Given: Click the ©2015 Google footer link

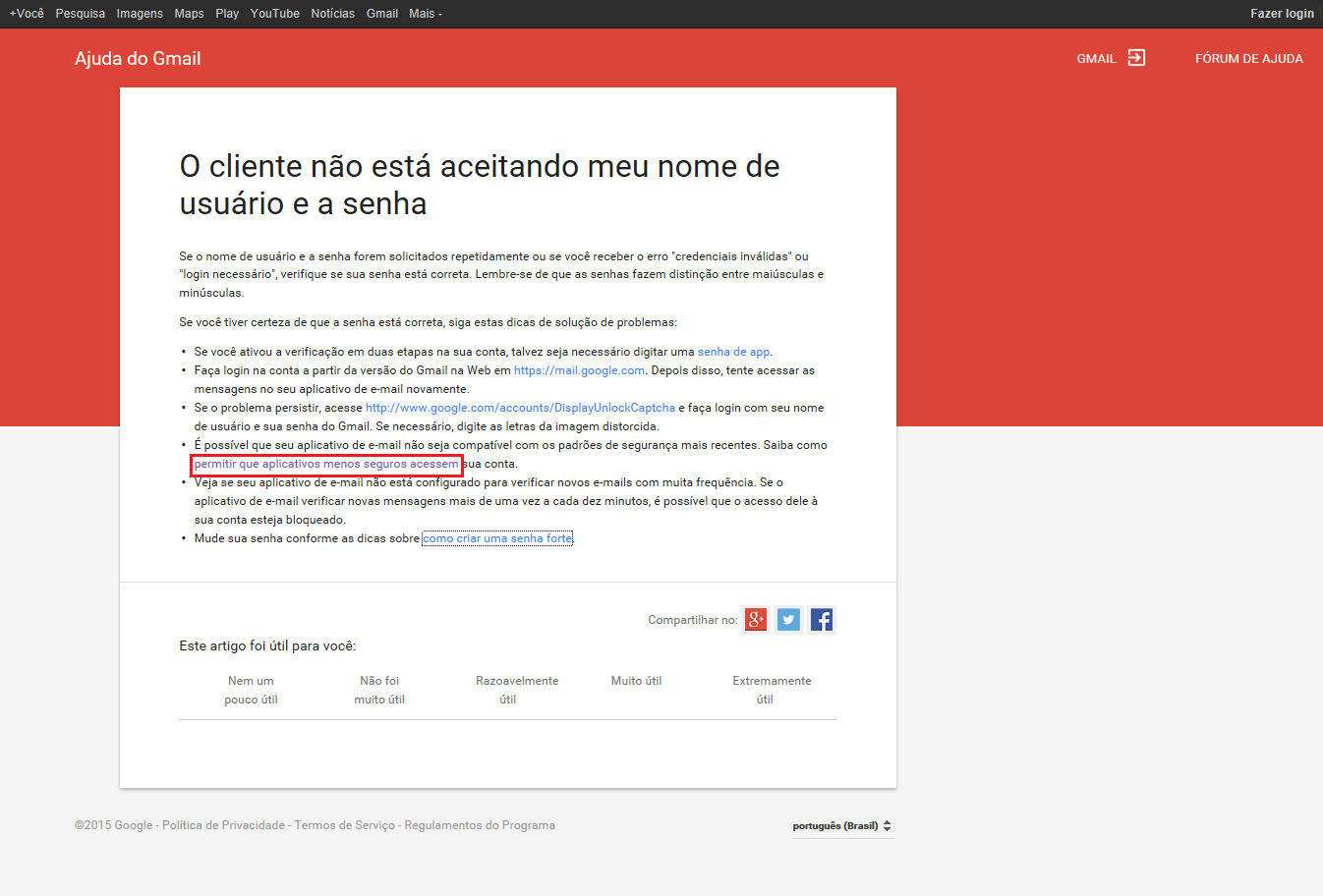Looking at the screenshot, I should click(114, 825).
